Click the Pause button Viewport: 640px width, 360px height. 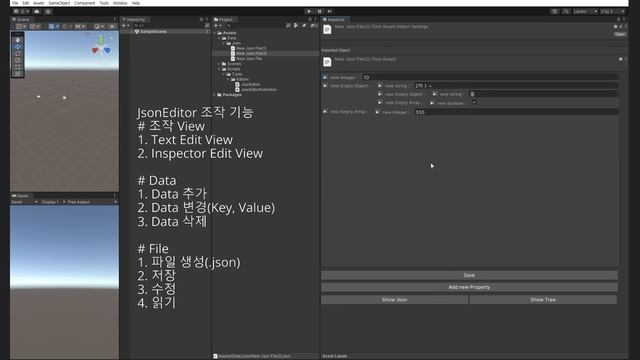320,11
